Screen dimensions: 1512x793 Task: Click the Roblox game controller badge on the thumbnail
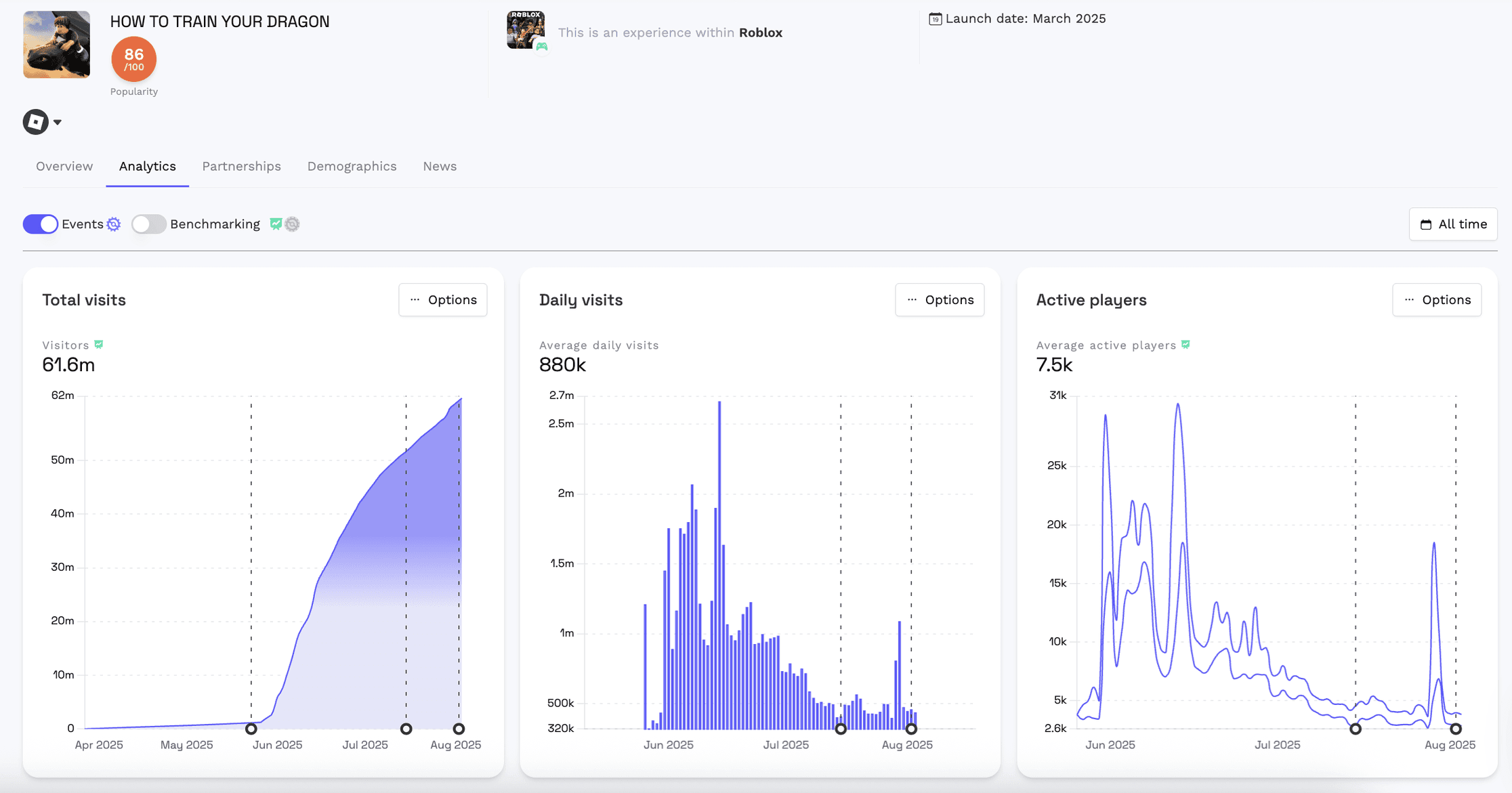coord(542,47)
